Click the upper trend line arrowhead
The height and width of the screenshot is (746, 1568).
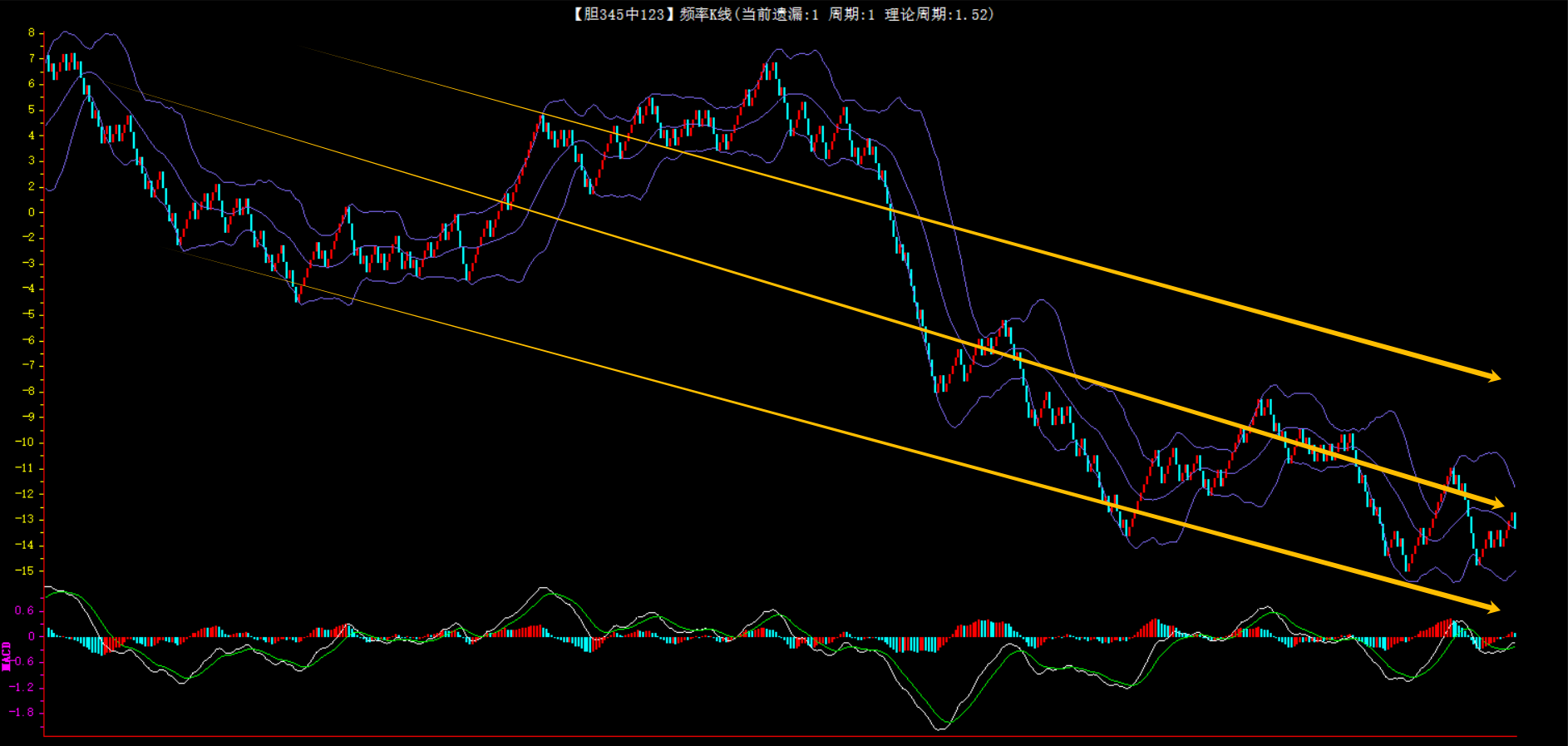point(1494,377)
